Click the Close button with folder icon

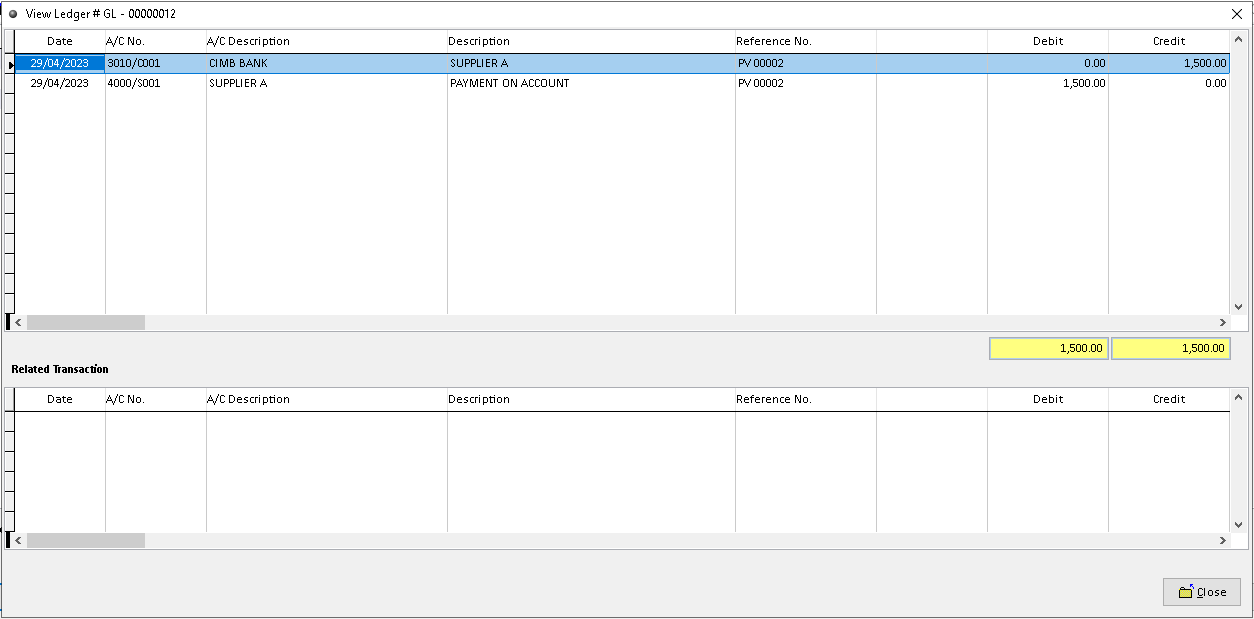click(x=1201, y=592)
